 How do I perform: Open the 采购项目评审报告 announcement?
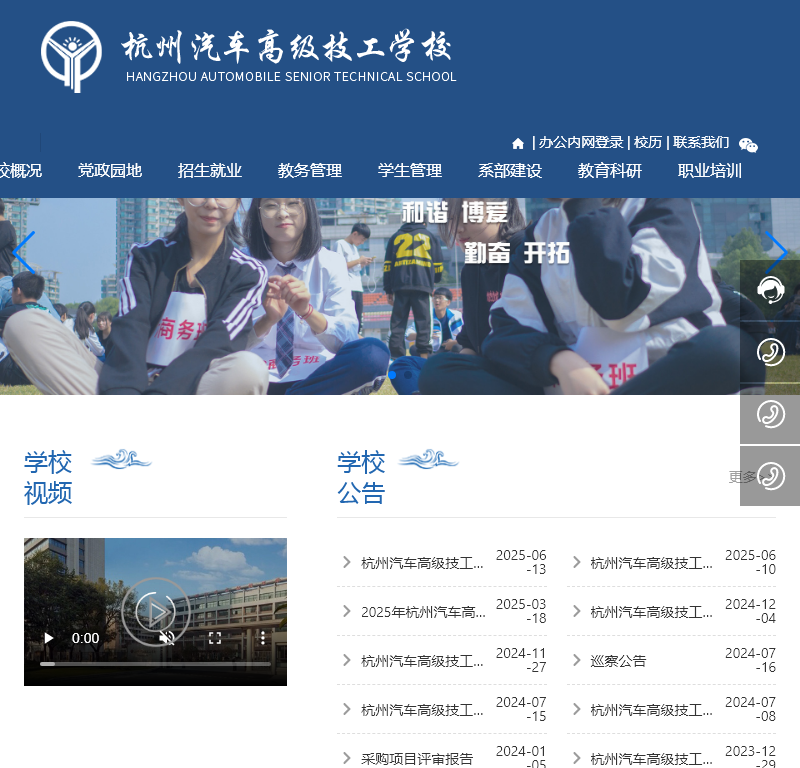click(417, 759)
